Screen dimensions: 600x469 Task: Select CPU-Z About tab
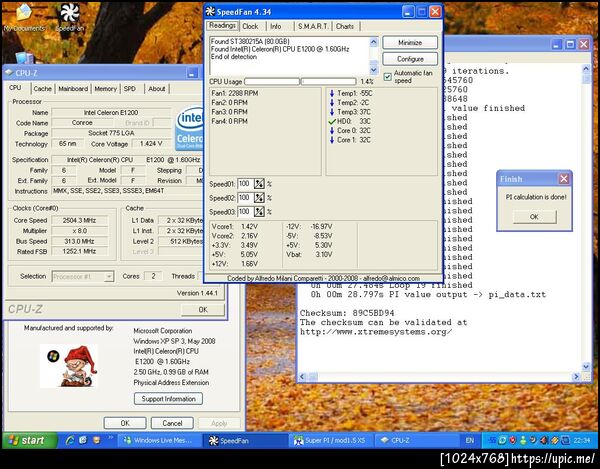pos(157,88)
